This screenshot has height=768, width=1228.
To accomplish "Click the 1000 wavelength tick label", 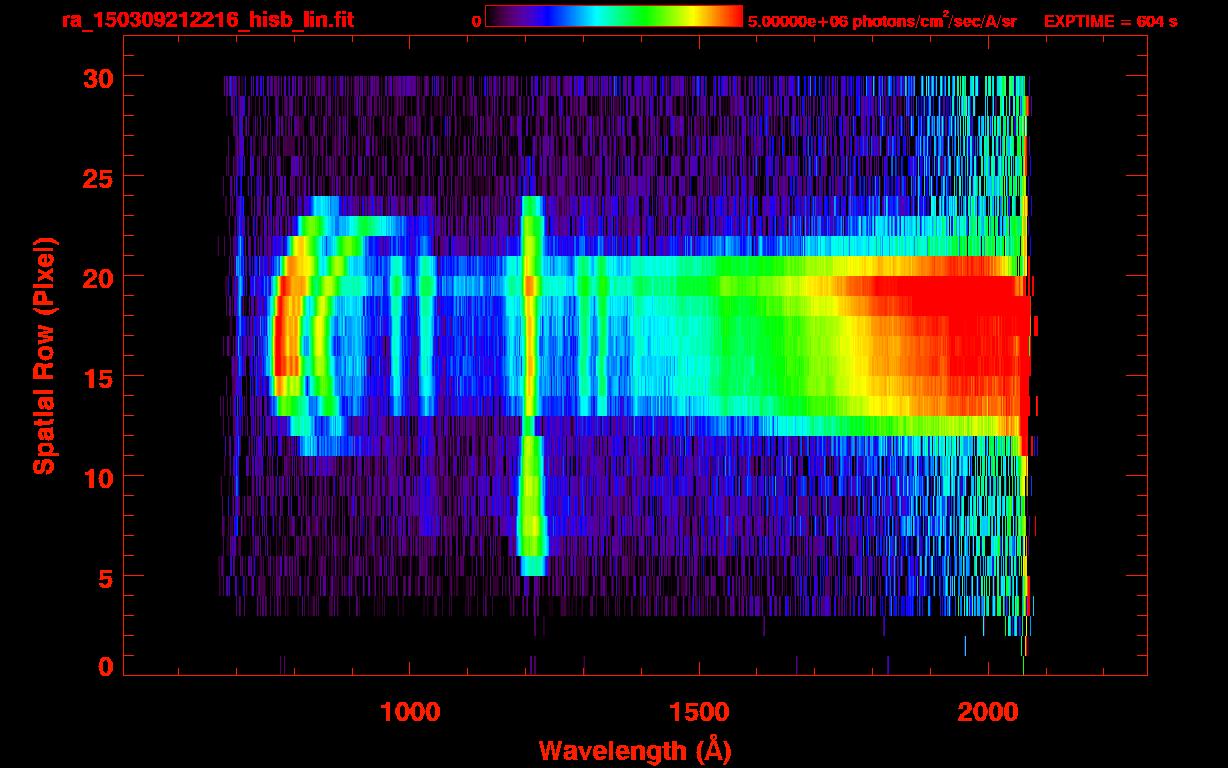I will [410, 712].
